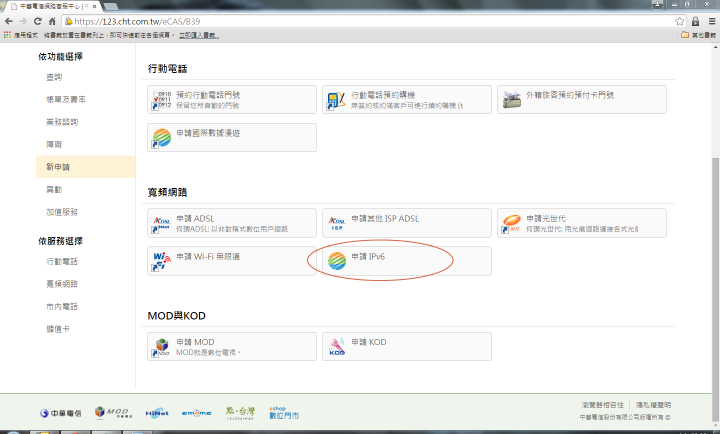Click the 申請 IPv6 striped globe icon

click(x=337, y=261)
